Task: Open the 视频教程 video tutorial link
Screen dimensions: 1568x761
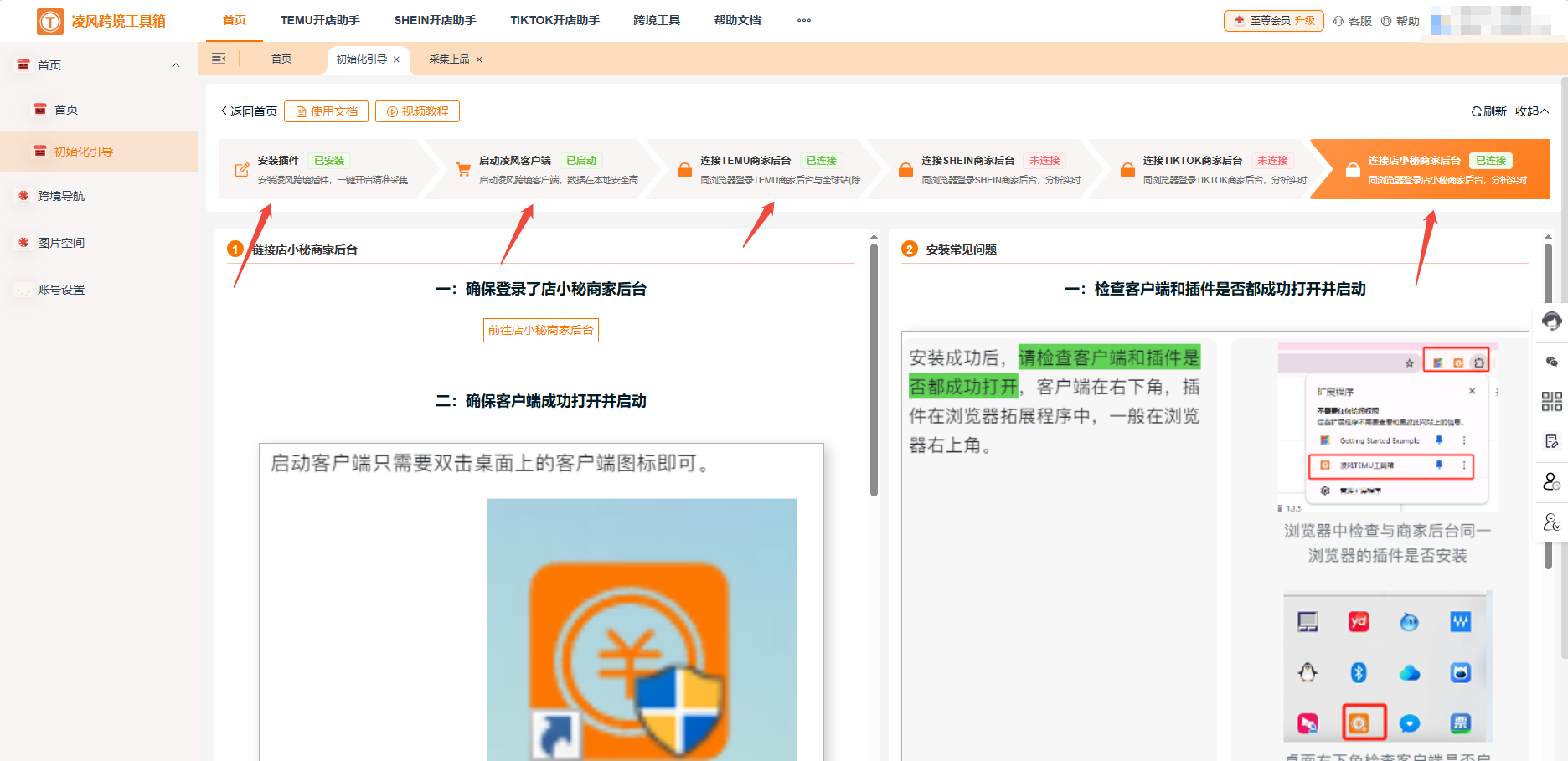Action: 418,111
